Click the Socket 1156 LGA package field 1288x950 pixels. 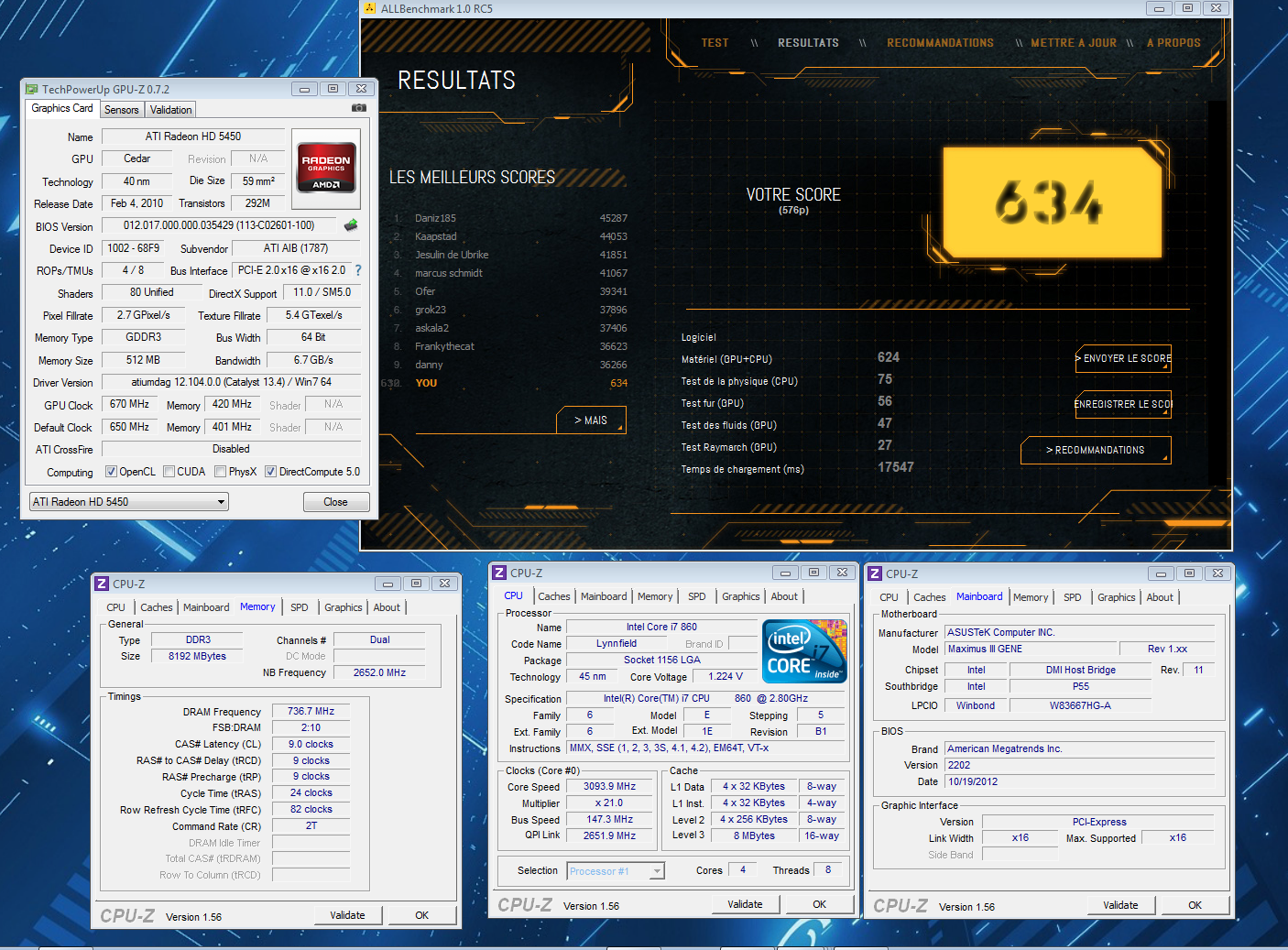point(661,660)
